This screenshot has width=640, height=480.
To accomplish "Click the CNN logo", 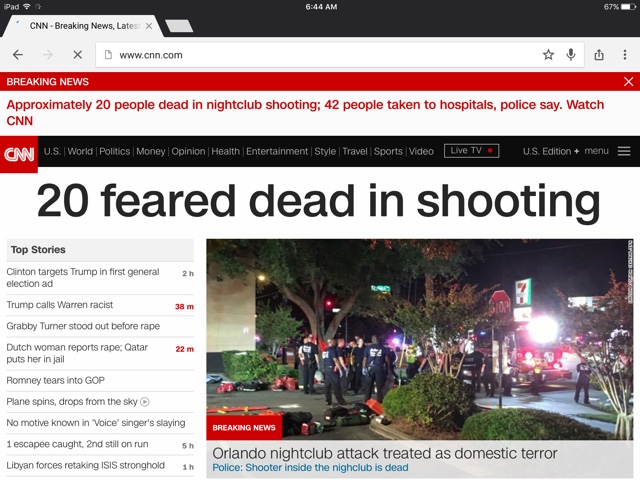I will point(19,154).
